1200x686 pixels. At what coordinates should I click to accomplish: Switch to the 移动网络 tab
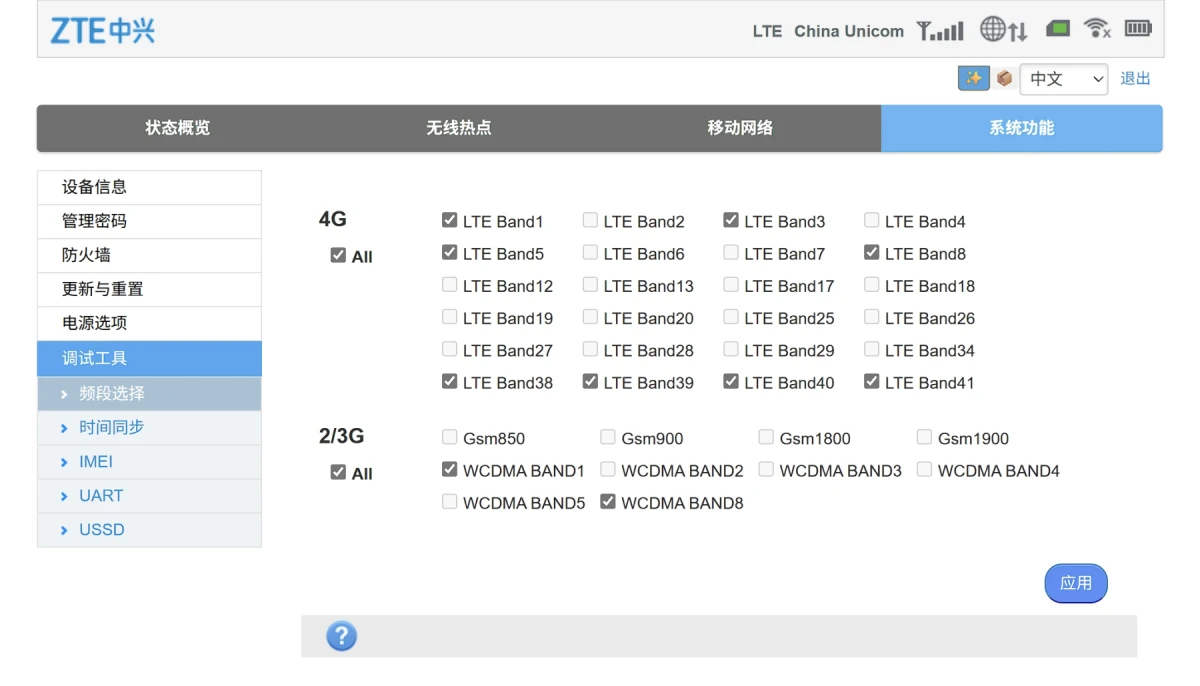(x=740, y=128)
